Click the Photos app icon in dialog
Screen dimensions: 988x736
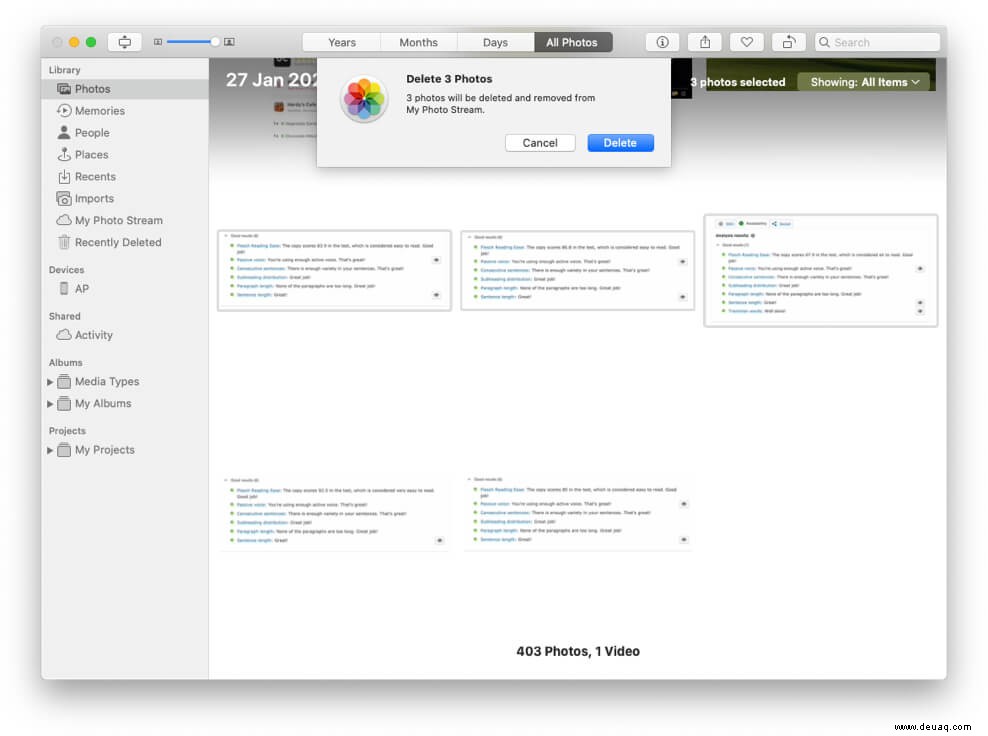click(x=364, y=99)
